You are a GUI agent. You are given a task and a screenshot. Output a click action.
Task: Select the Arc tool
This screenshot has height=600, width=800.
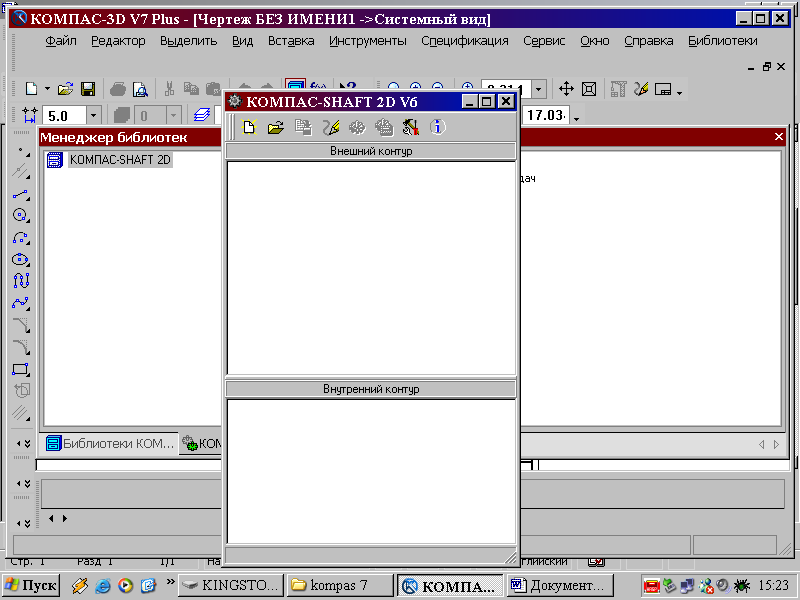(x=21, y=238)
